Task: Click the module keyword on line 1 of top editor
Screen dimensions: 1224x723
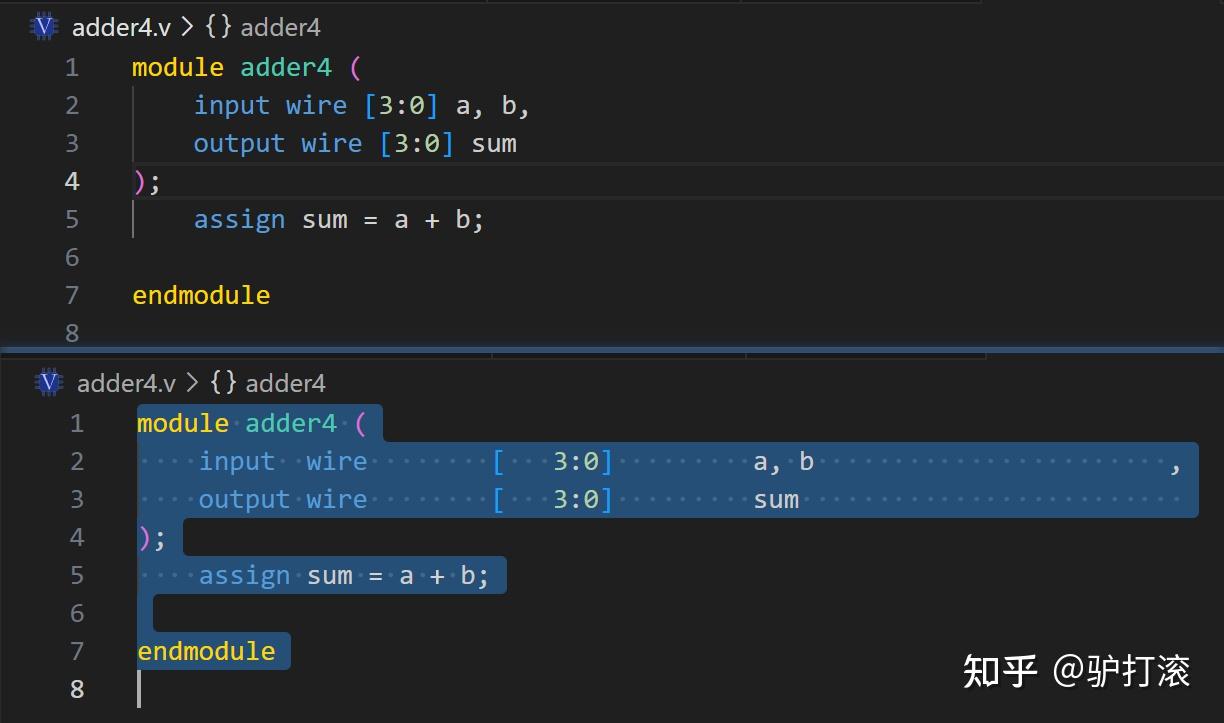Action: (x=178, y=67)
